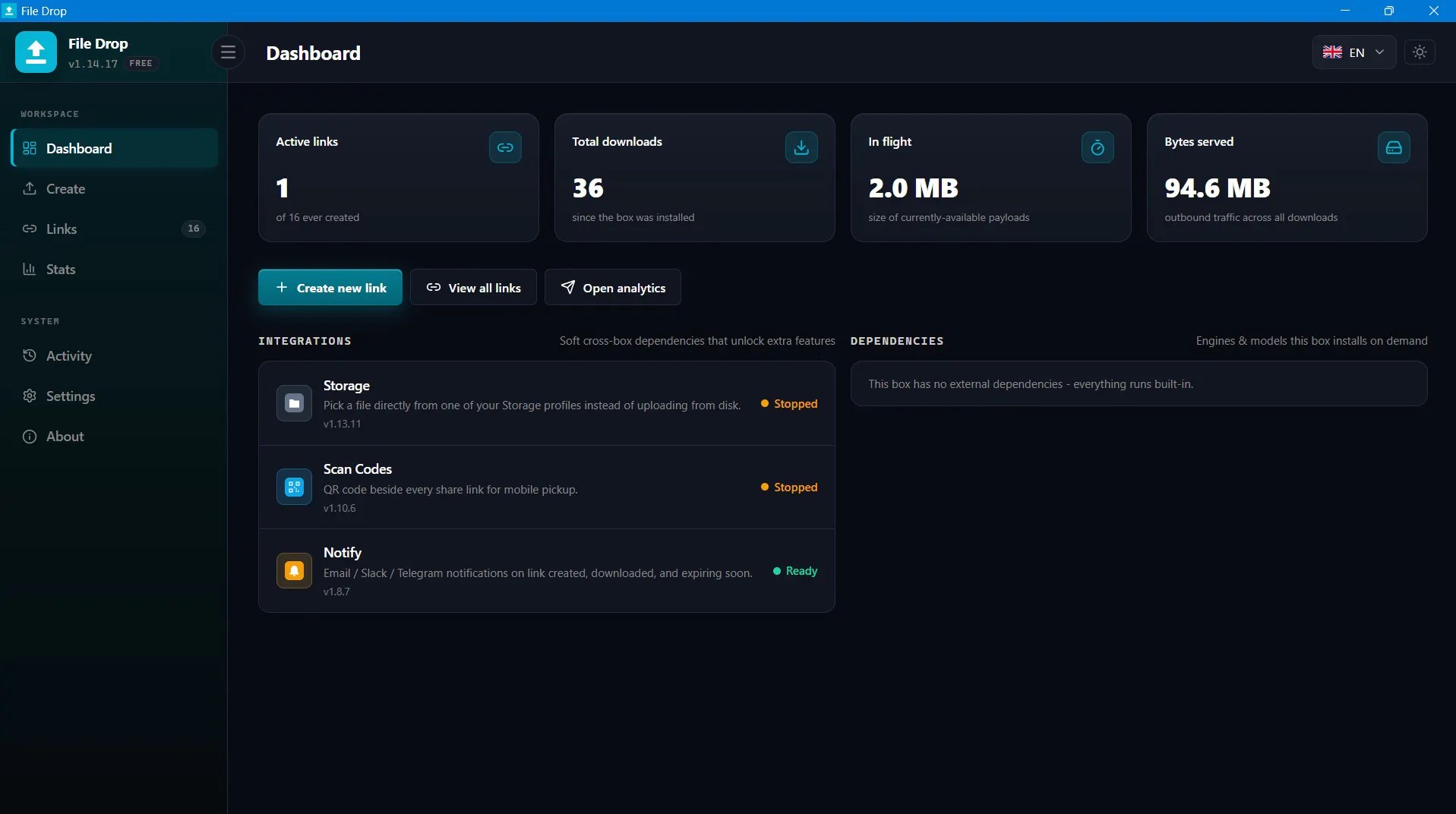
Task: Click the Total downloads download icon
Action: (801, 147)
